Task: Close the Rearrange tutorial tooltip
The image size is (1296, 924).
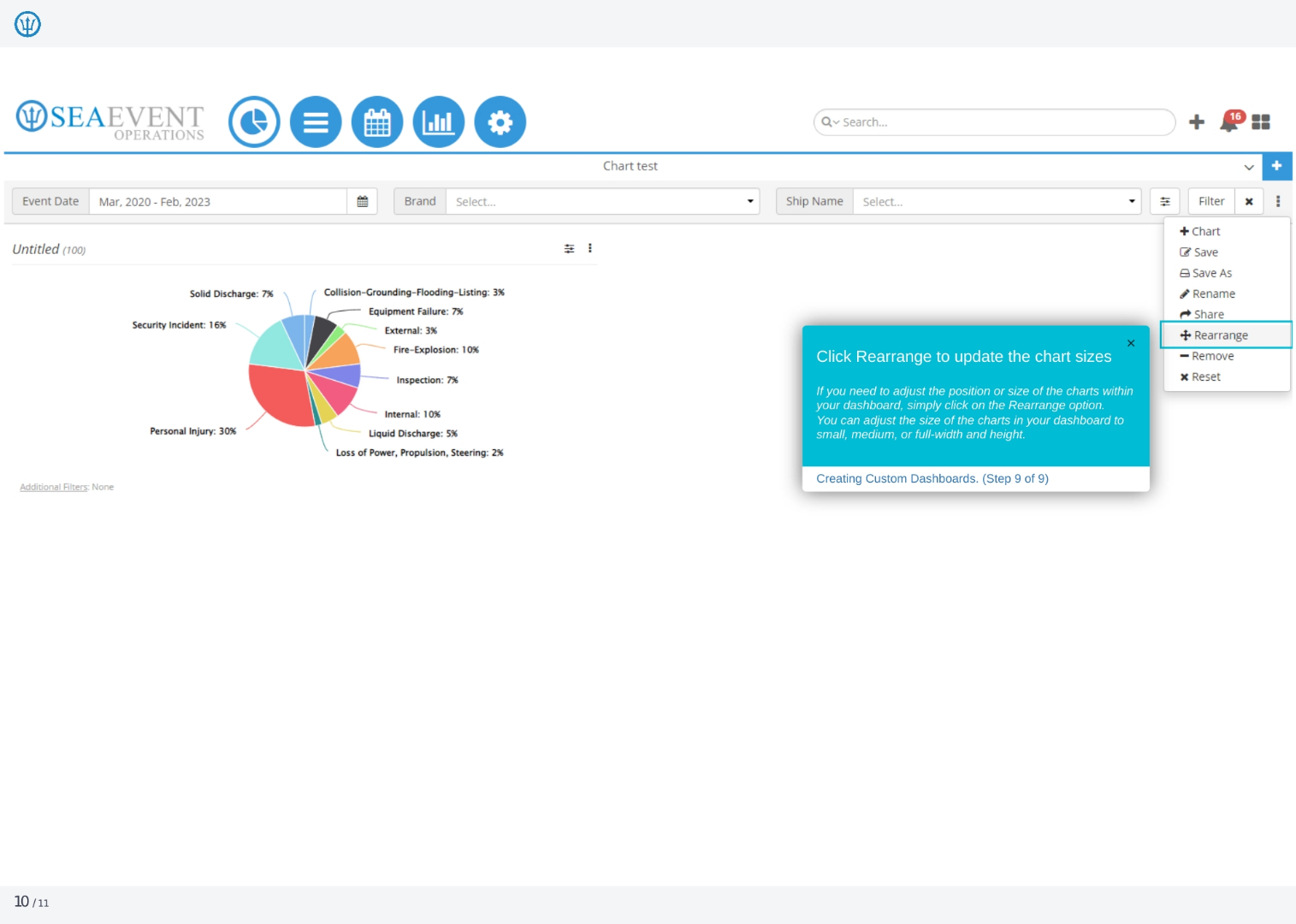Action: 1131,343
